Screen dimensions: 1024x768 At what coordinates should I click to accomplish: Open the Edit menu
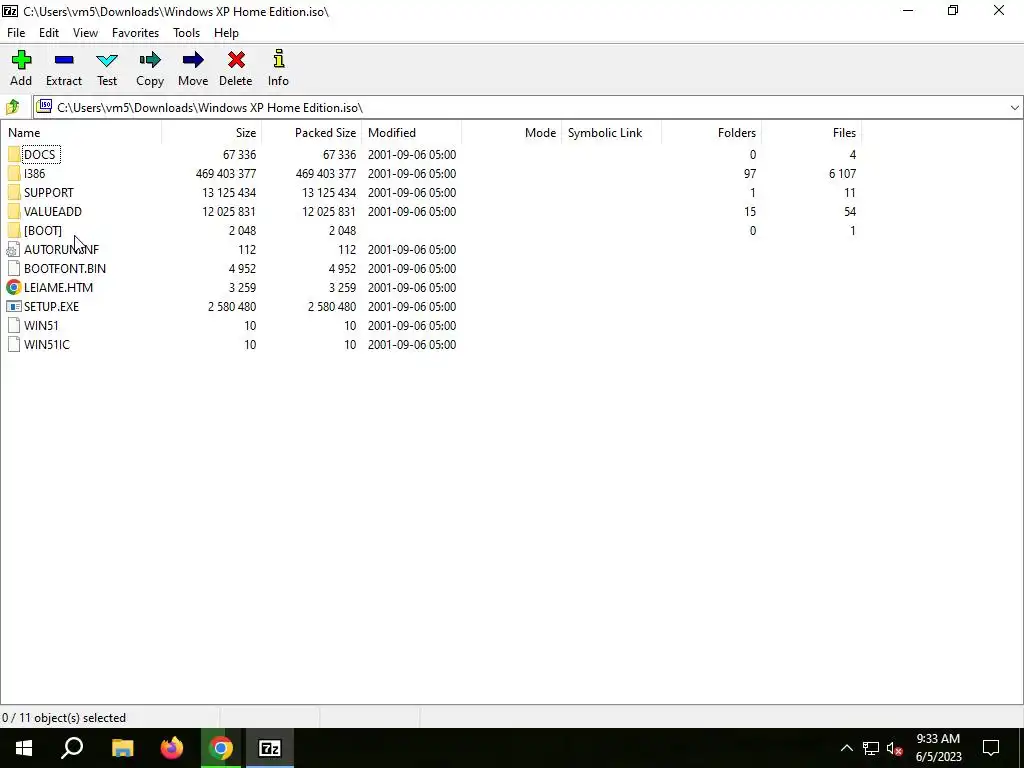(x=49, y=33)
